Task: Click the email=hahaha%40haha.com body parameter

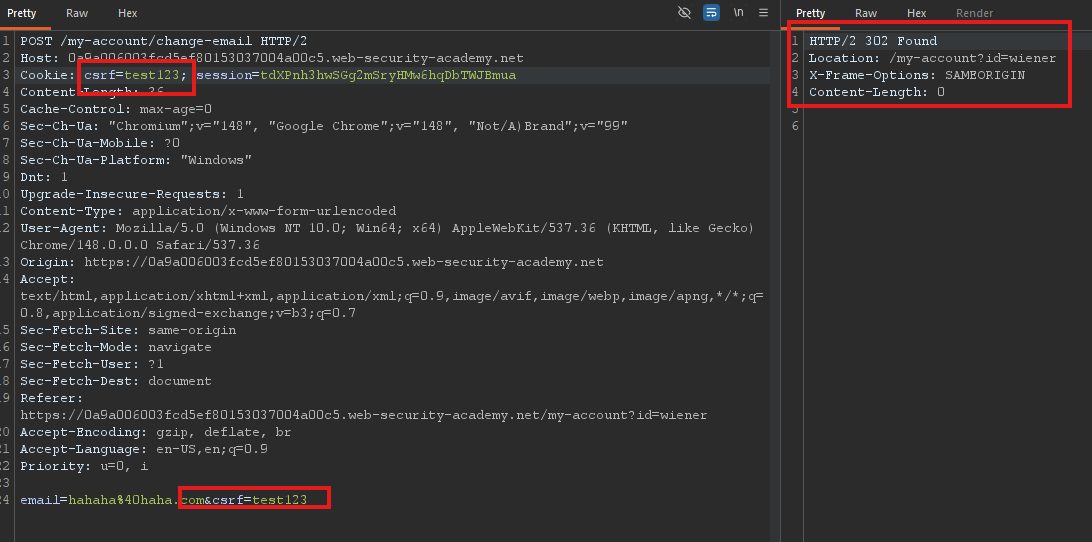Action: (111, 500)
